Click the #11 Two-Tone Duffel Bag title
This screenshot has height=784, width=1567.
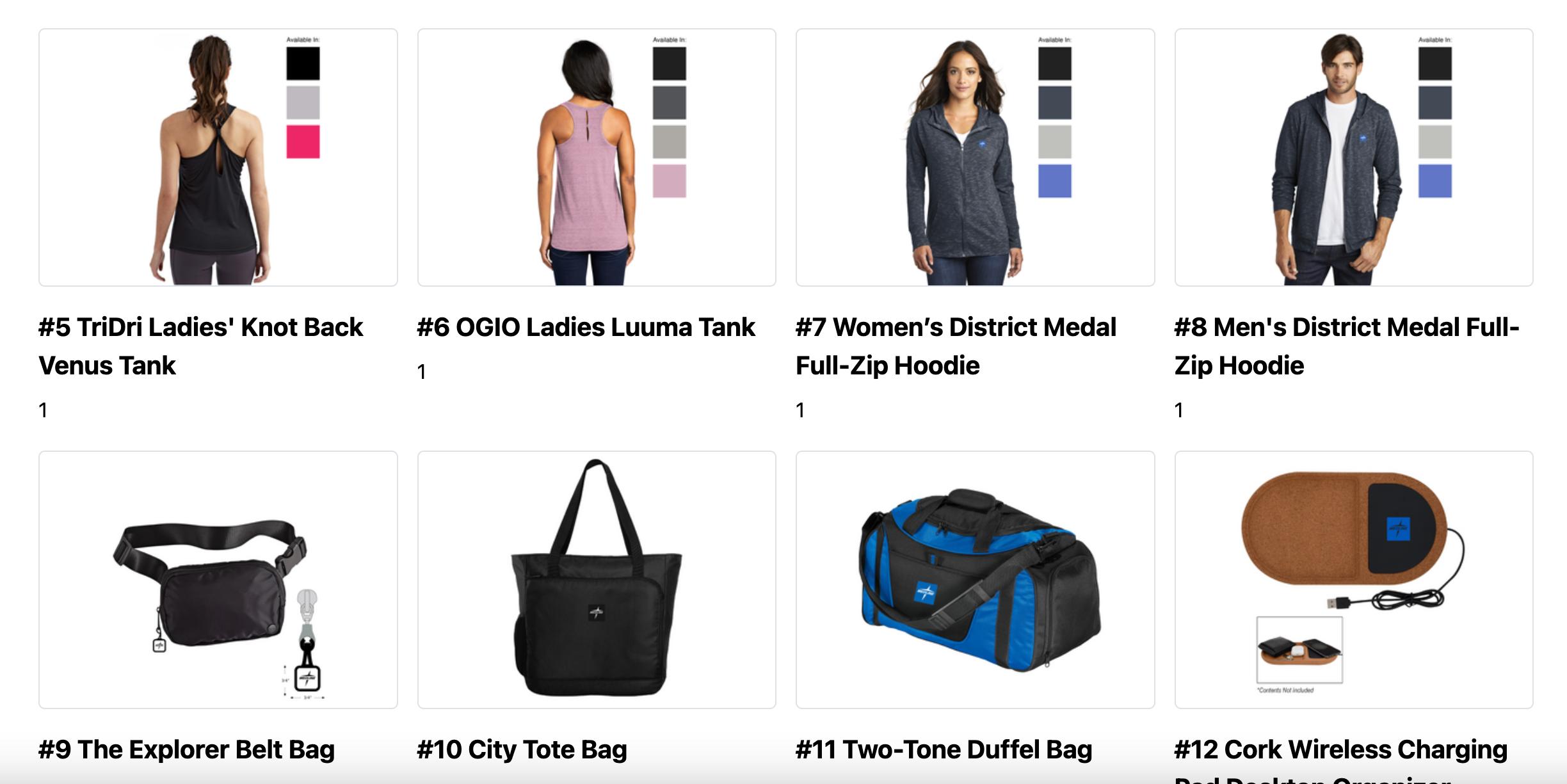pyautogui.click(x=944, y=749)
